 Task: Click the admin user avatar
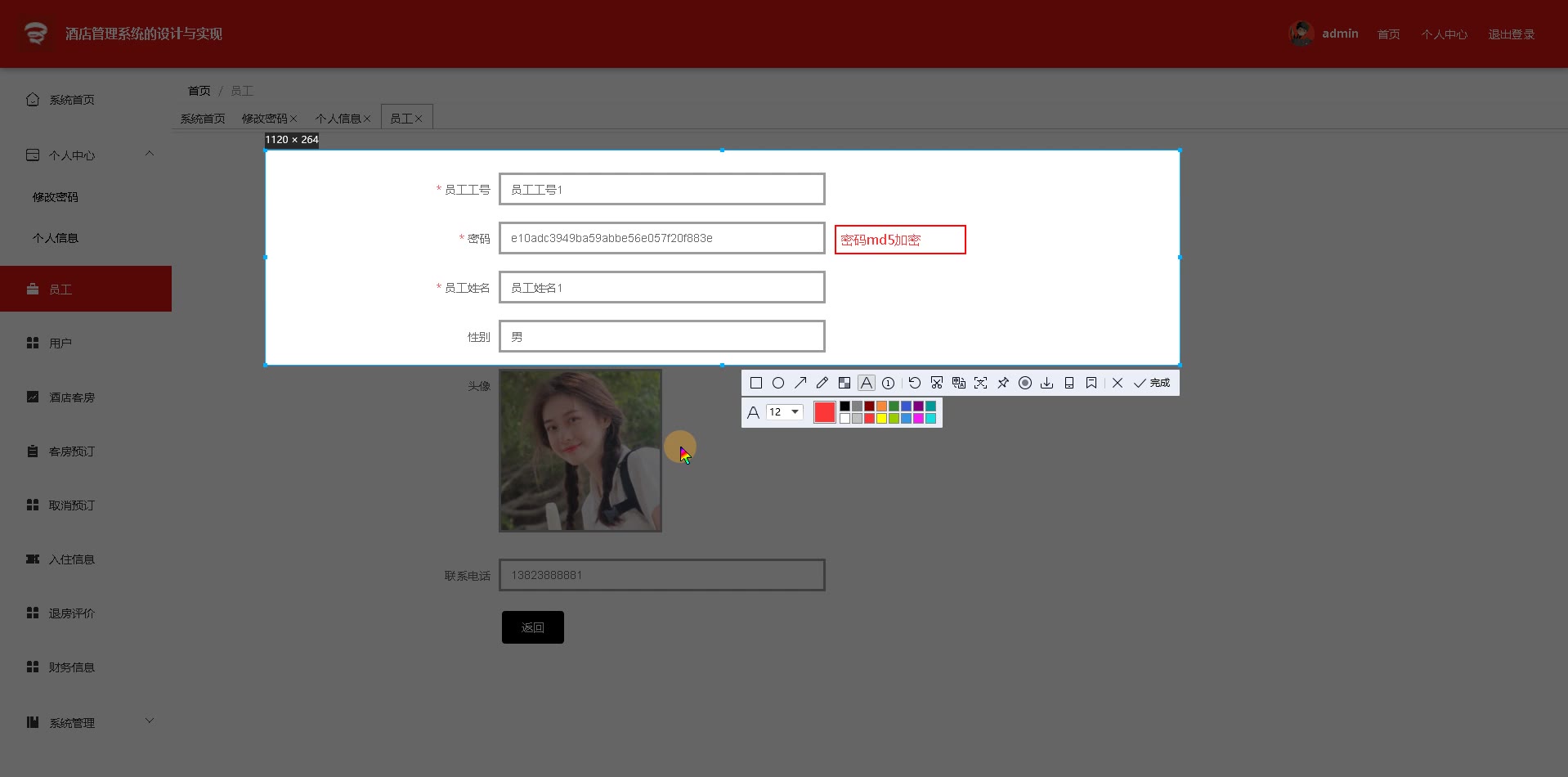tap(1301, 34)
